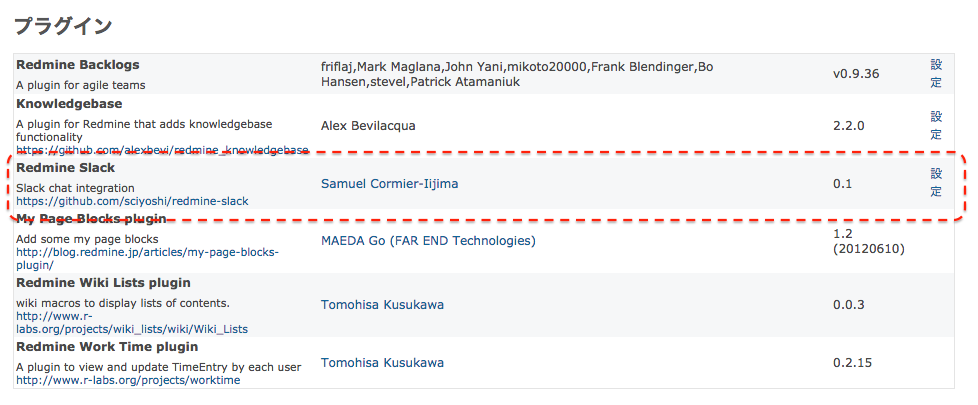This screenshot has height=405, width=978.
Task: Open the r-labs worktime project URL
Action: [x=128, y=380]
